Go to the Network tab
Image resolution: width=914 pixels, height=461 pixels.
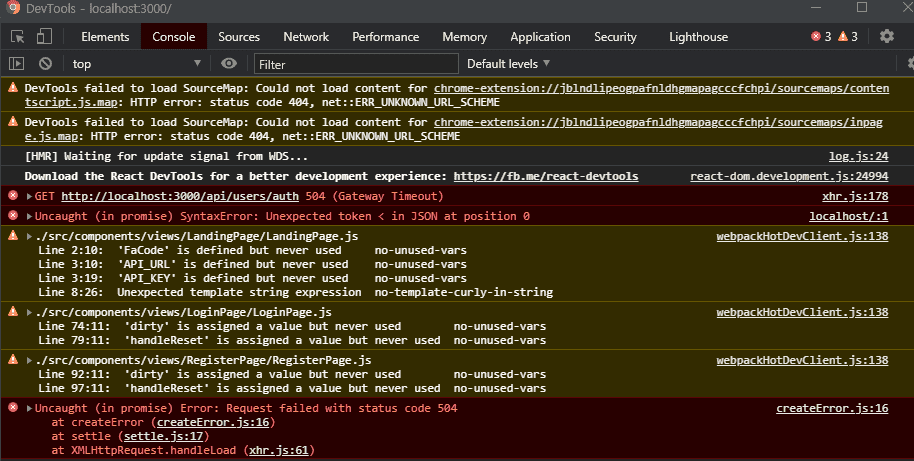[306, 37]
